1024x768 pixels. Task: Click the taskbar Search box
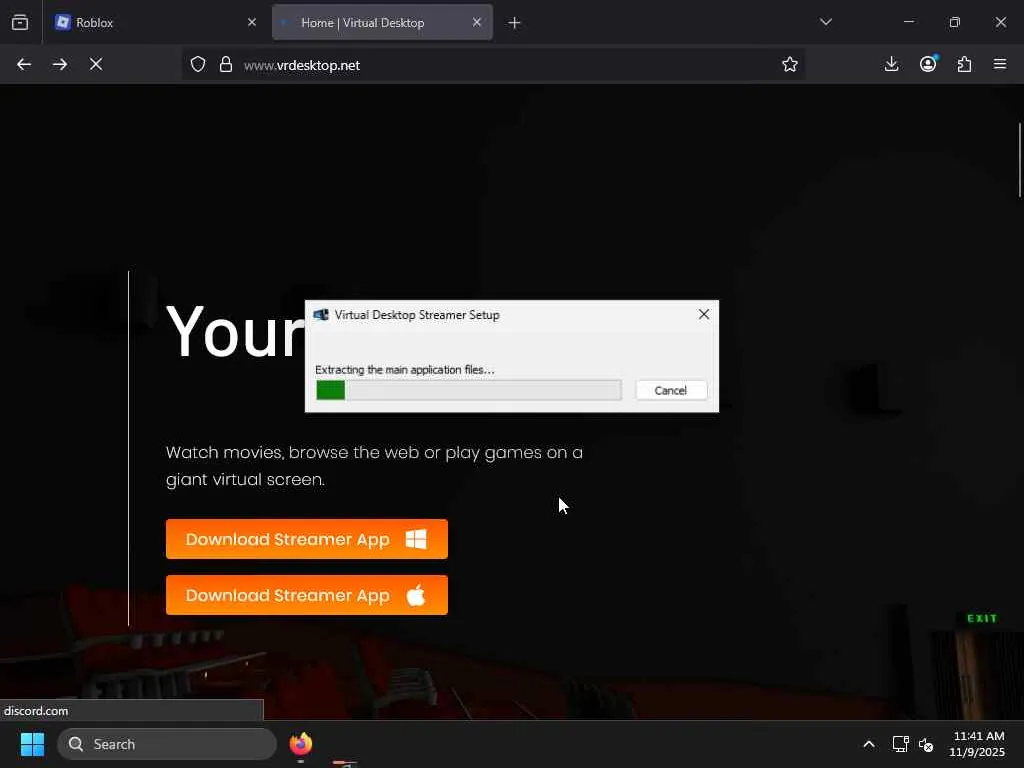click(167, 744)
